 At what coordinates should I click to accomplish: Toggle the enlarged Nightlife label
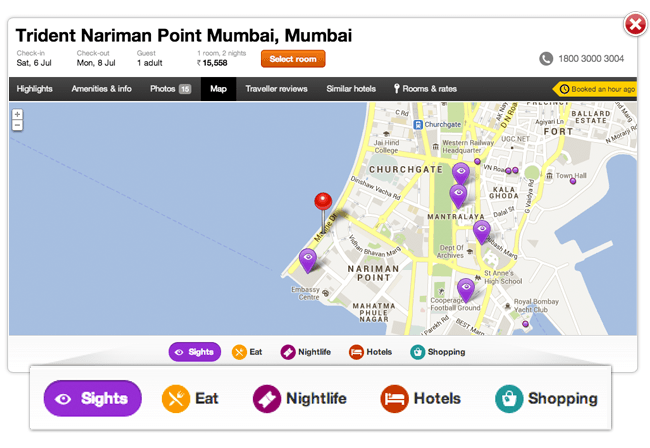(316, 398)
